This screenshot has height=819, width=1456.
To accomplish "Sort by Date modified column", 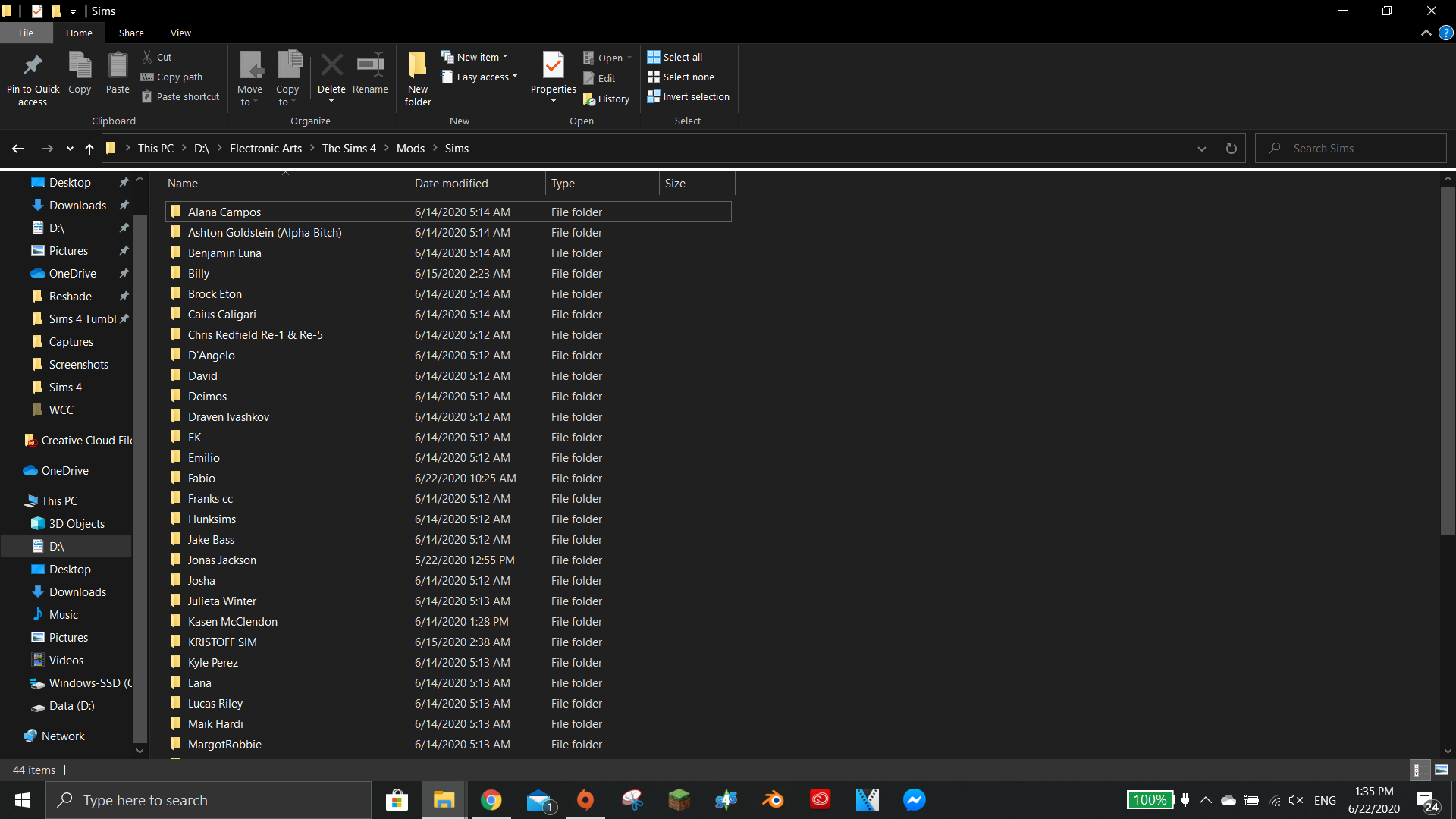I will (x=477, y=184).
